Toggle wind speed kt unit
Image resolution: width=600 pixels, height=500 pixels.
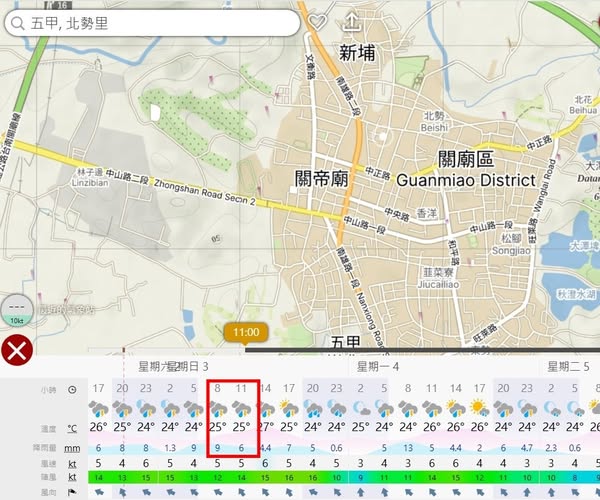pos(72,464)
